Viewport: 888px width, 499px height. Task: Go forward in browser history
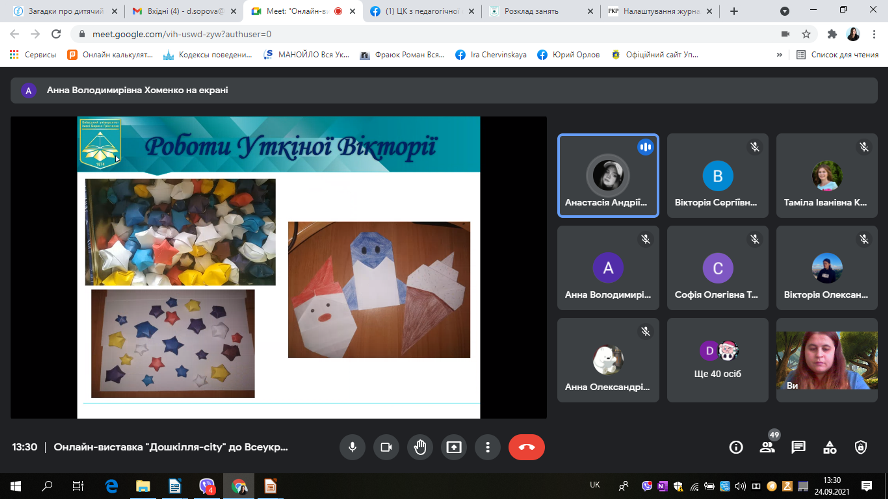click(35, 34)
